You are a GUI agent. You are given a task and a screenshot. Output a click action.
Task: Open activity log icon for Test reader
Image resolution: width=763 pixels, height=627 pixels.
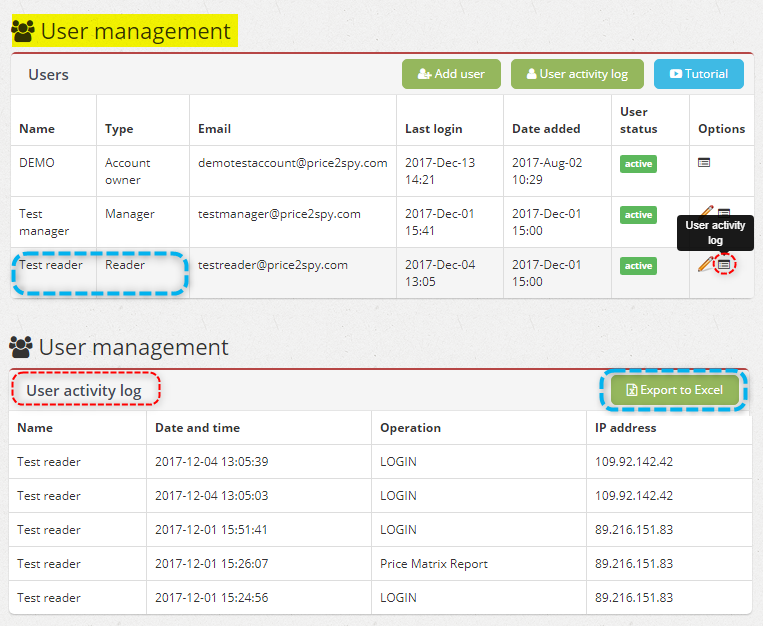pos(724,264)
